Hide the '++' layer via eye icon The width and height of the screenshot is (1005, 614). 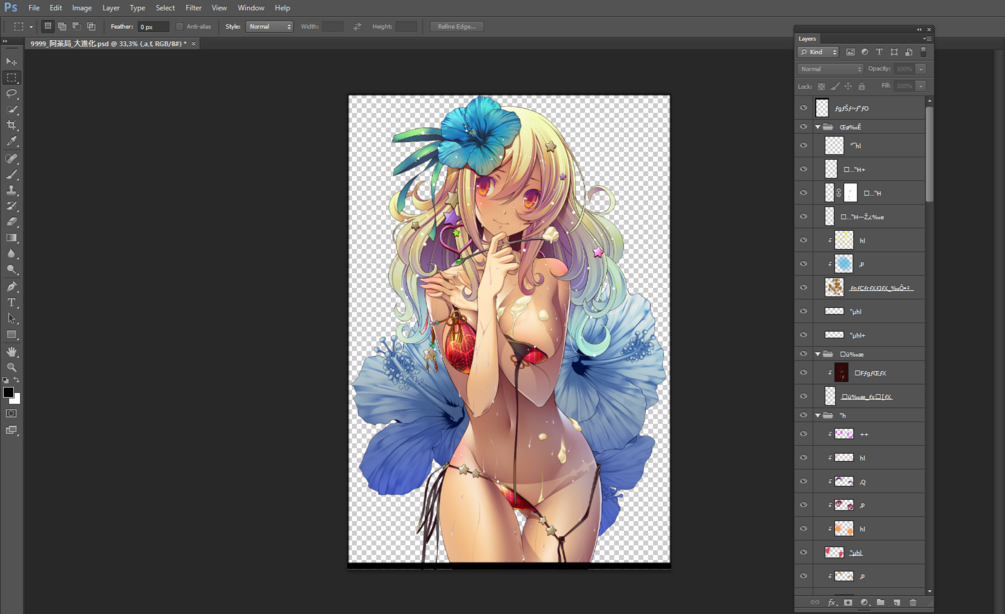click(803, 434)
